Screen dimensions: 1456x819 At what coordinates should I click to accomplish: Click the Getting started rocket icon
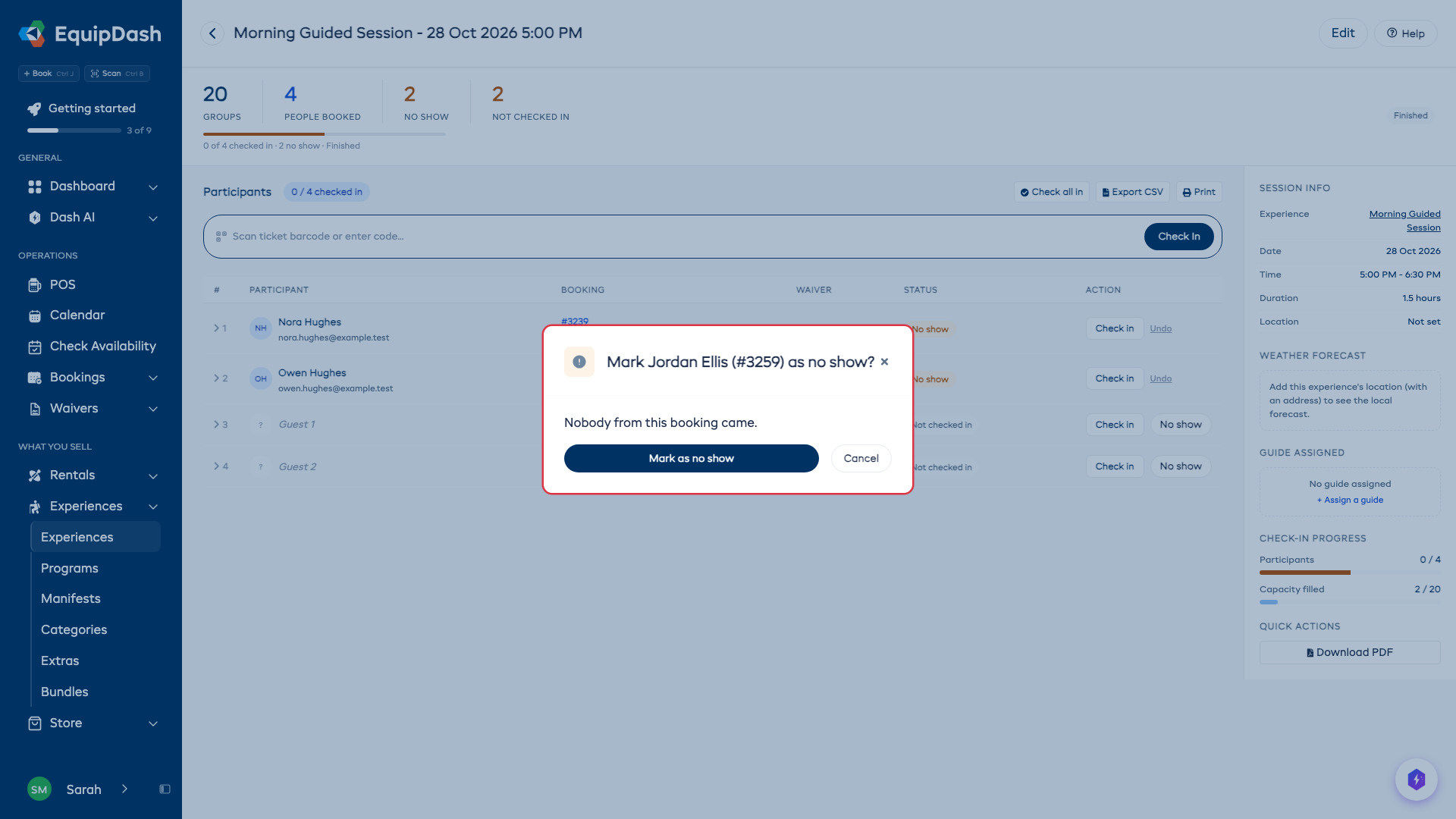pos(34,108)
